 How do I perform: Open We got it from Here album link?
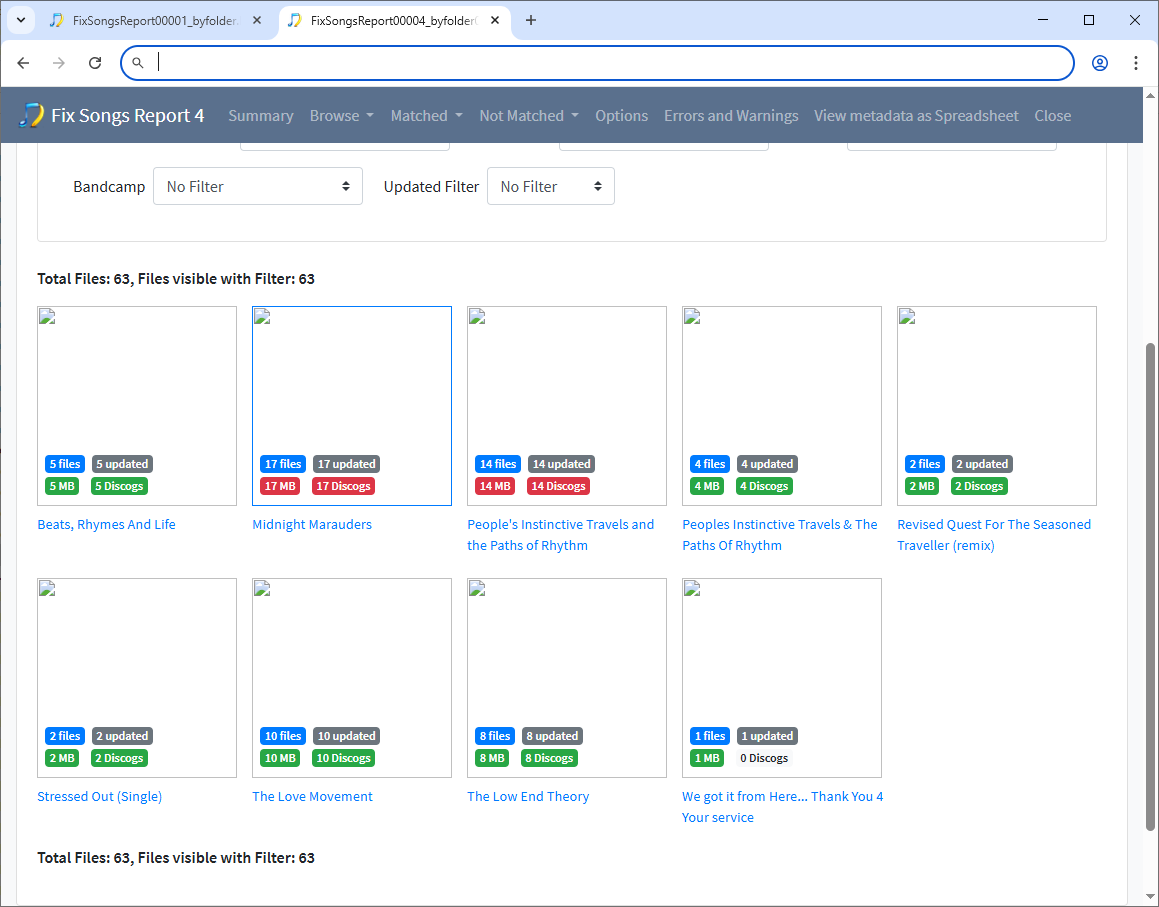pyautogui.click(x=783, y=806)
